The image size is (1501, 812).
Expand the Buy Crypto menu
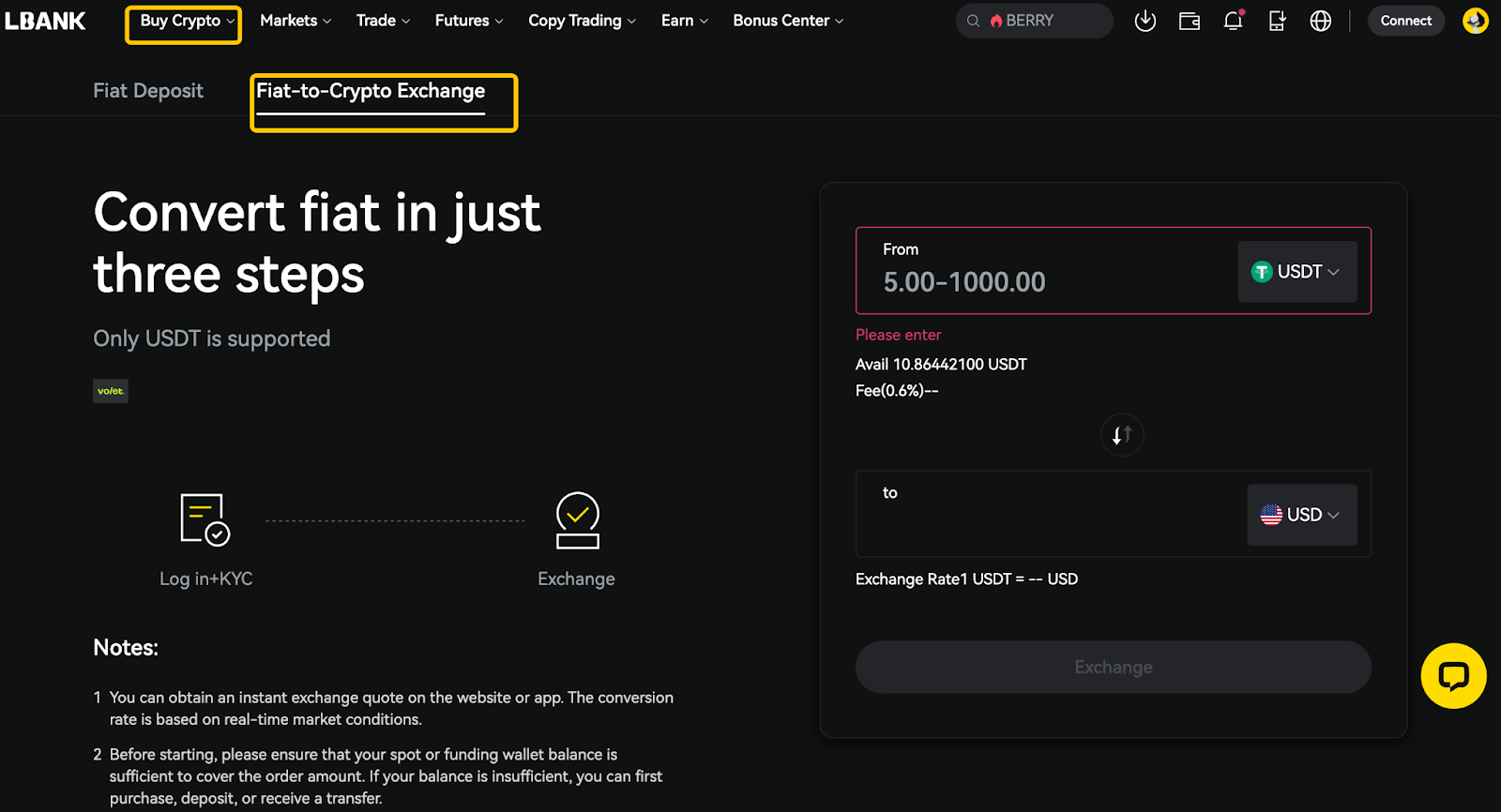coord(187,21)
